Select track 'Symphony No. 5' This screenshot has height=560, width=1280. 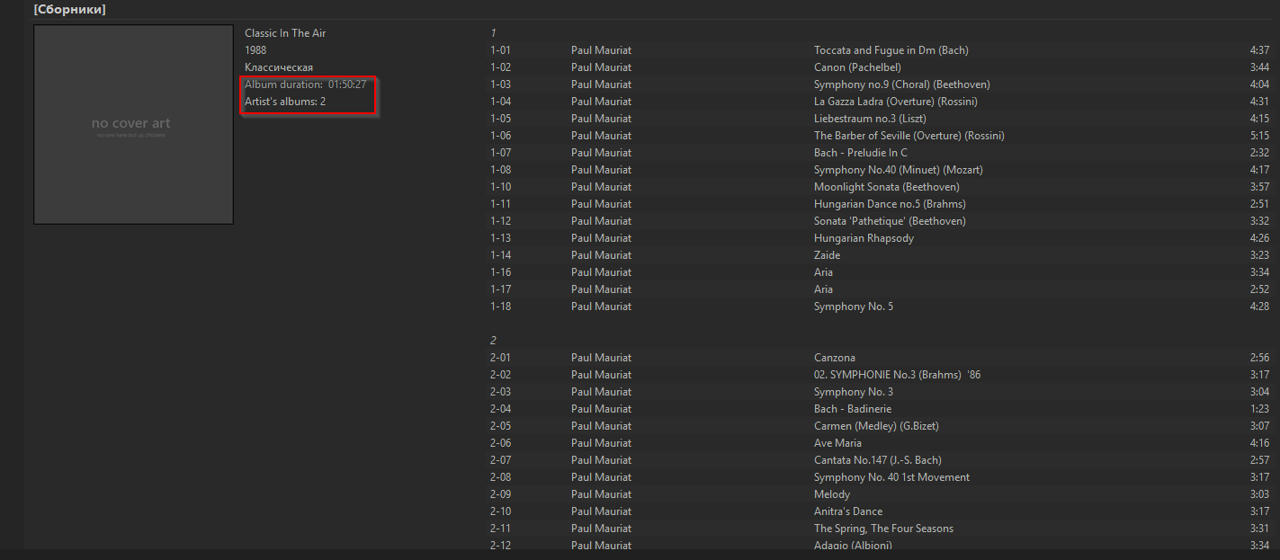(880, 305)
